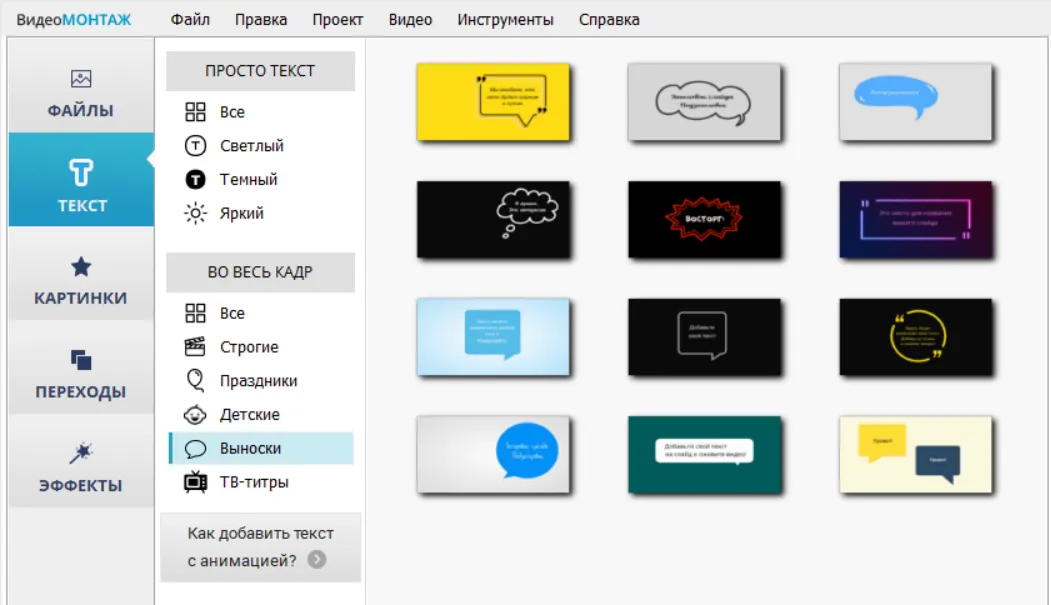1051x605 pixels.
Task: Click the Праздники balloon icon
Action: tap(195, 380)
